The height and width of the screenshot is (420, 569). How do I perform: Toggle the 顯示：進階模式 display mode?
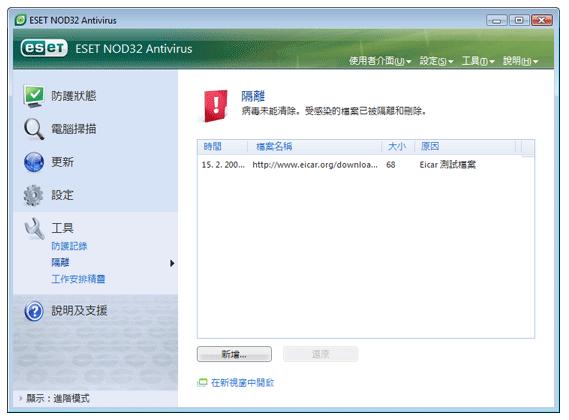point(57,398)
